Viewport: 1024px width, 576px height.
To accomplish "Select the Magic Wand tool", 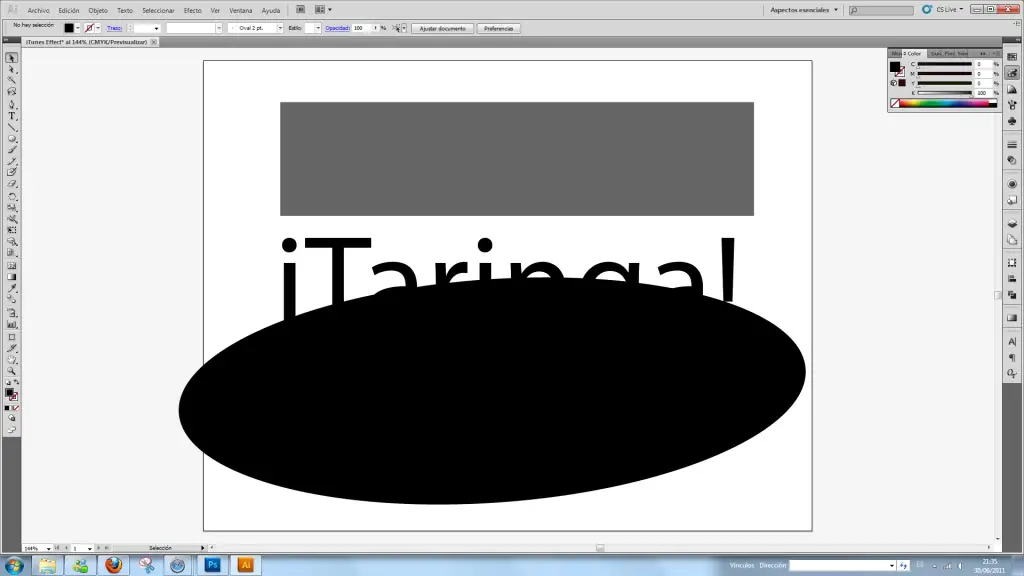I will (x=12, y=80).
